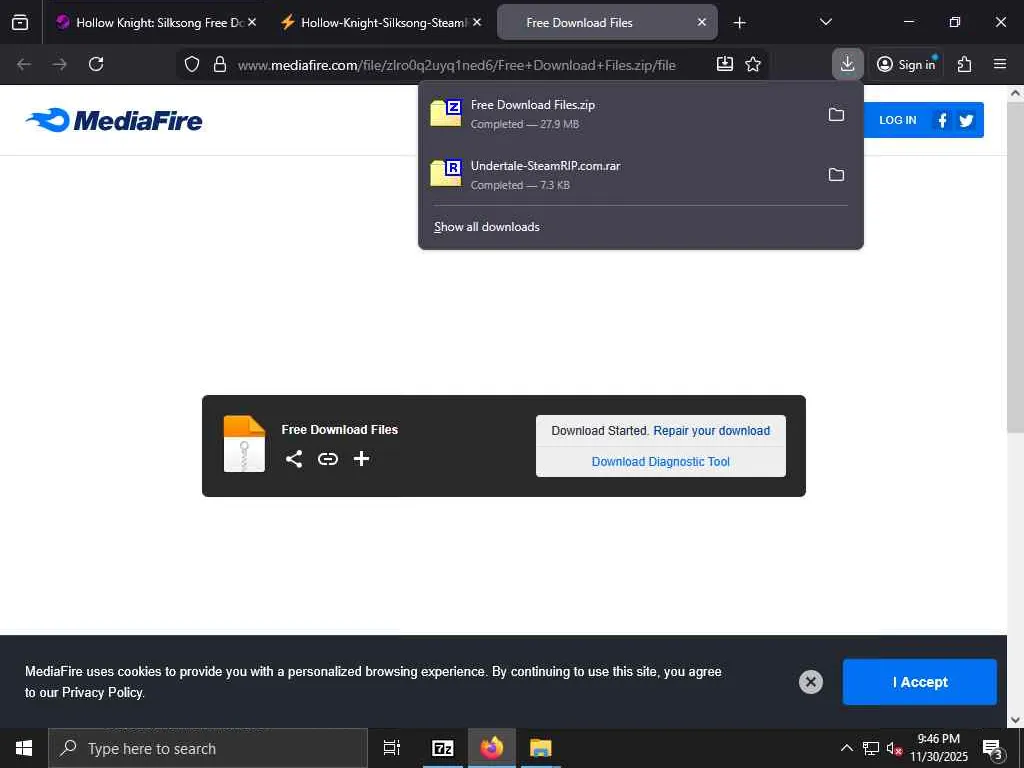The width and height of the screenshot is (1024, 768).
Task: Click Repair your download link
Action: 711,430
